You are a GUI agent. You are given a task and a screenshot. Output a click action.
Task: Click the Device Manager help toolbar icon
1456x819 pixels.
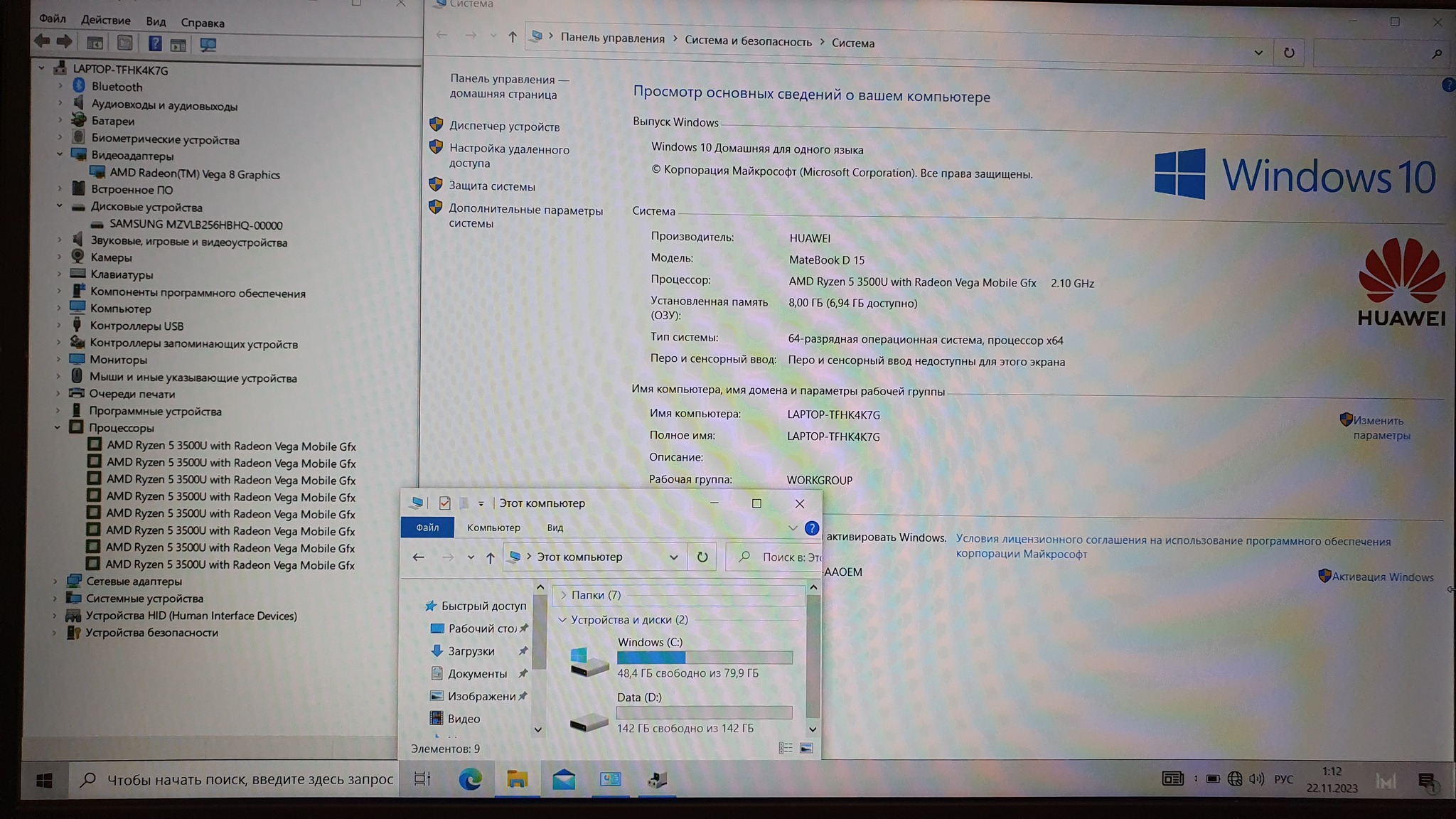(x=154, y=44)
